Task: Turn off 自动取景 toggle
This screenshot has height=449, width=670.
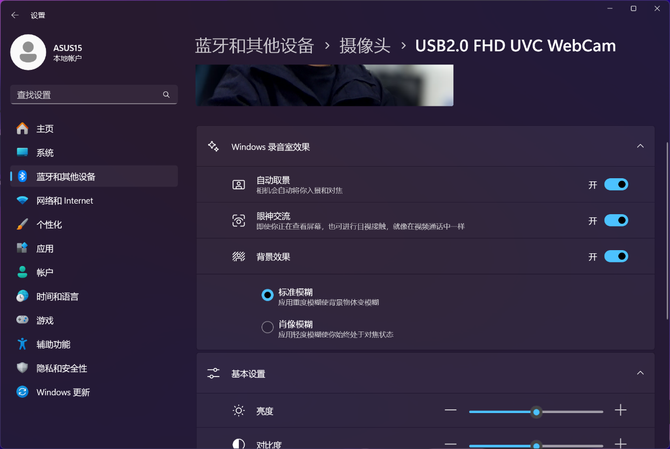Action: (616, 185)
